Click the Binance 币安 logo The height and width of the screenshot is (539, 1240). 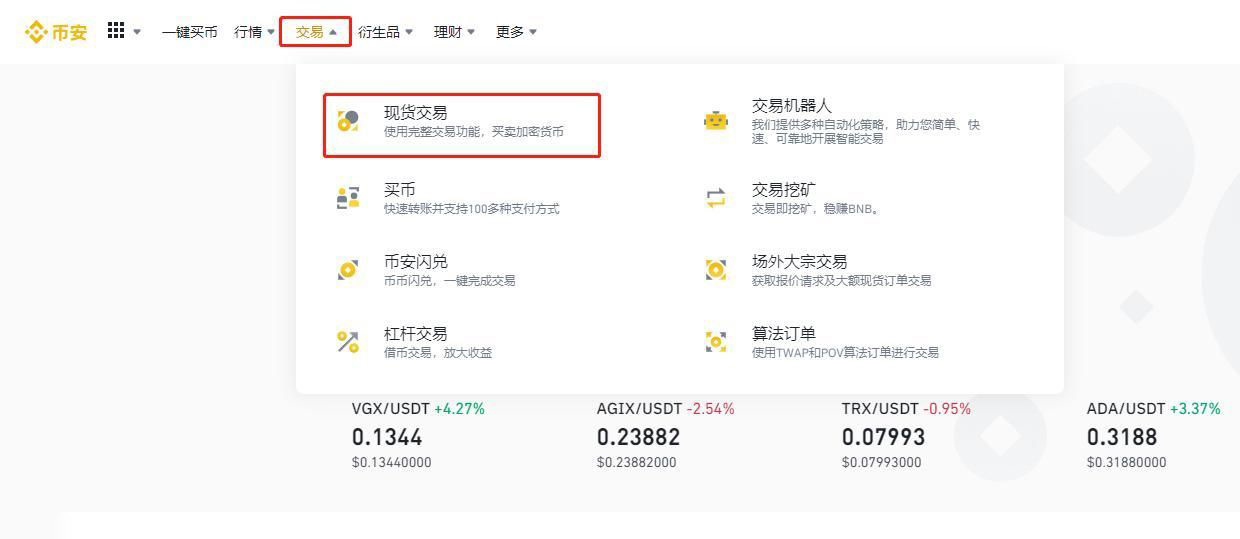(56, 32)
